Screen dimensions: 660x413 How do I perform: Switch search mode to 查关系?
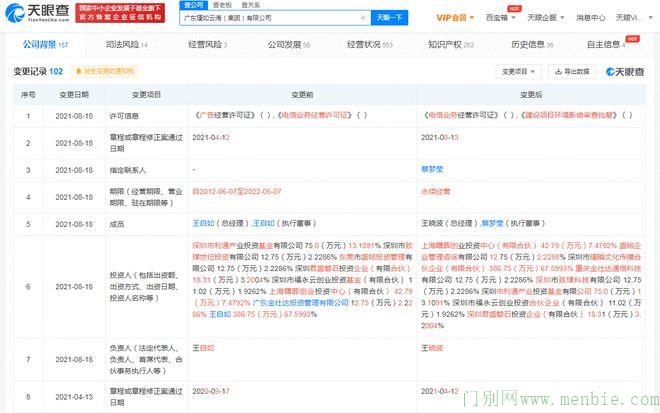(x=264, y=4)
